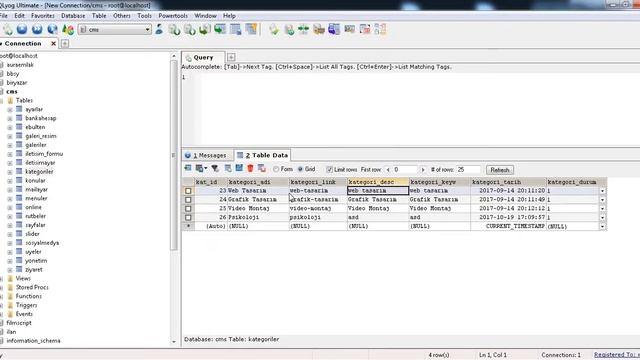Screen dimensions: 640x360
Task: Click the blue table grid toolbar icon
Action: point(236,29)
